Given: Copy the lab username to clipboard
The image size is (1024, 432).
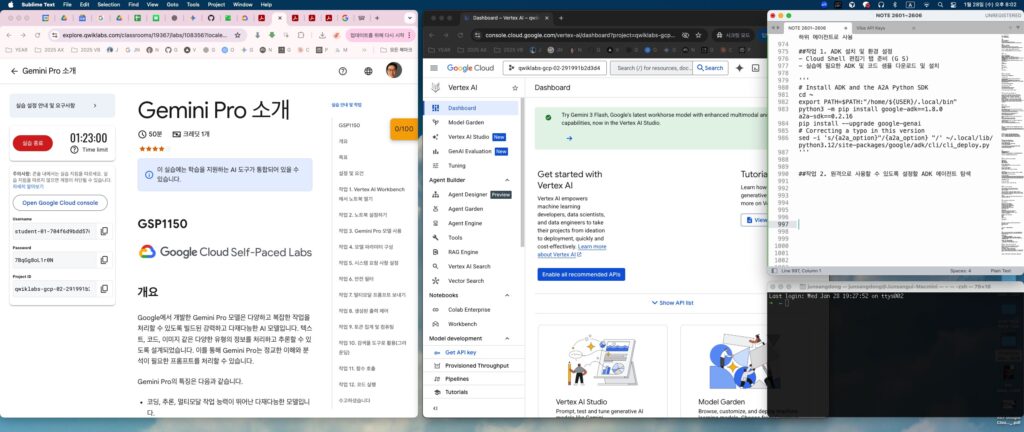Looking at the screenshot, I should [105, 231].
